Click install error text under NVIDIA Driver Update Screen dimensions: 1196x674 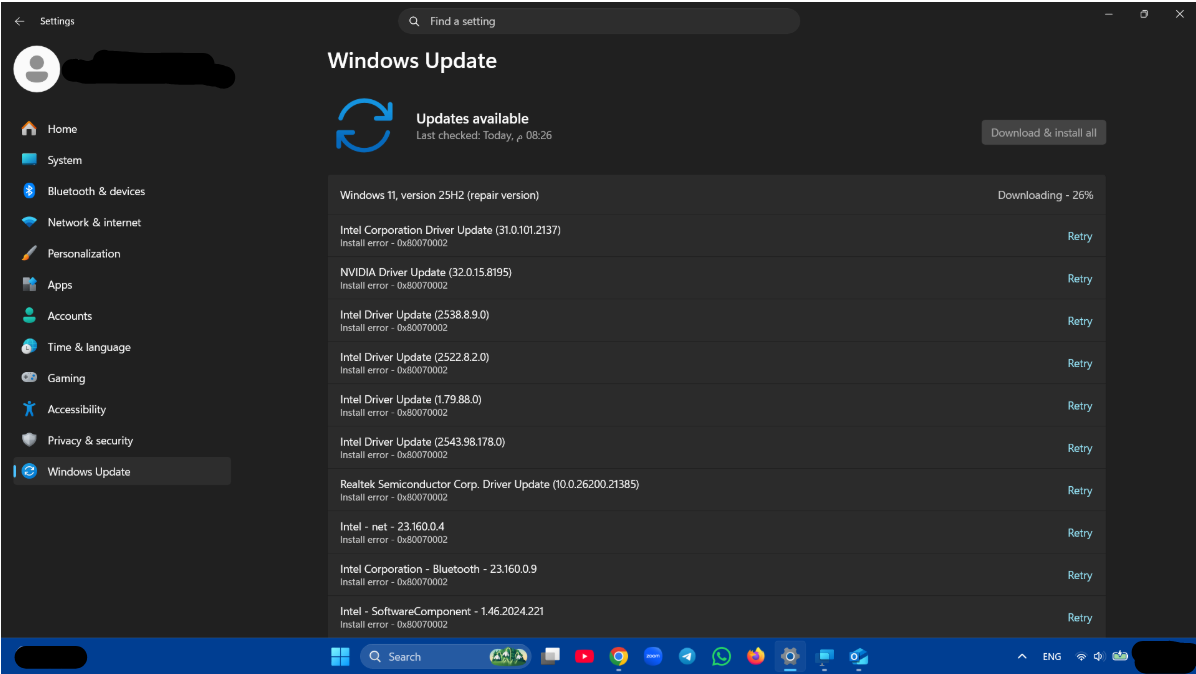coord(394,286)
